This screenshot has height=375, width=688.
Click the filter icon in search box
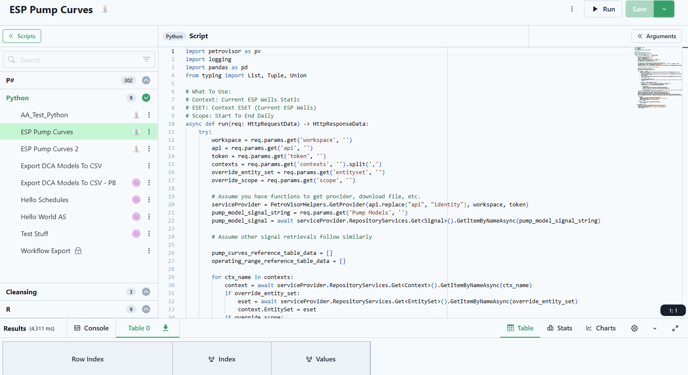point(146,59)
